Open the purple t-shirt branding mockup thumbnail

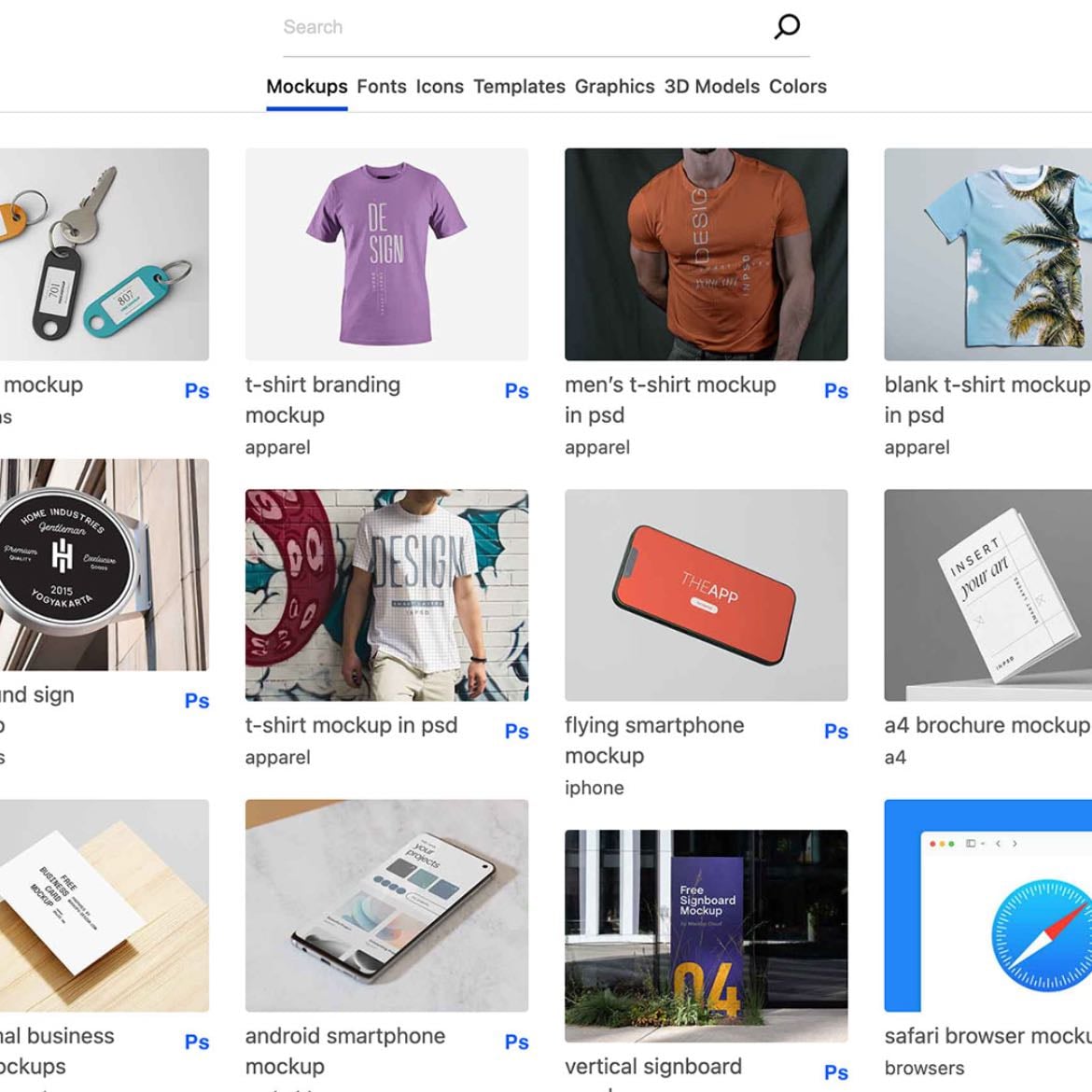point(386,254)
